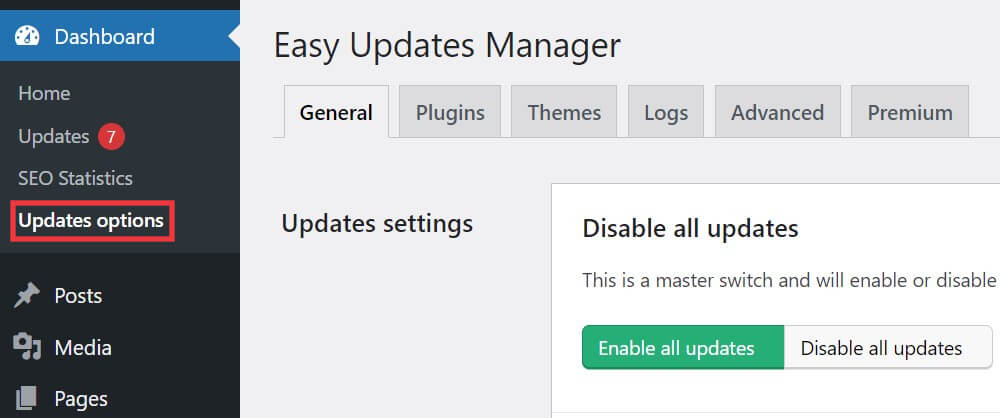Screen dimensions: 1000x418
Task: Select the Premium tab
Action: pyautogui.click(x=909, y=112)
